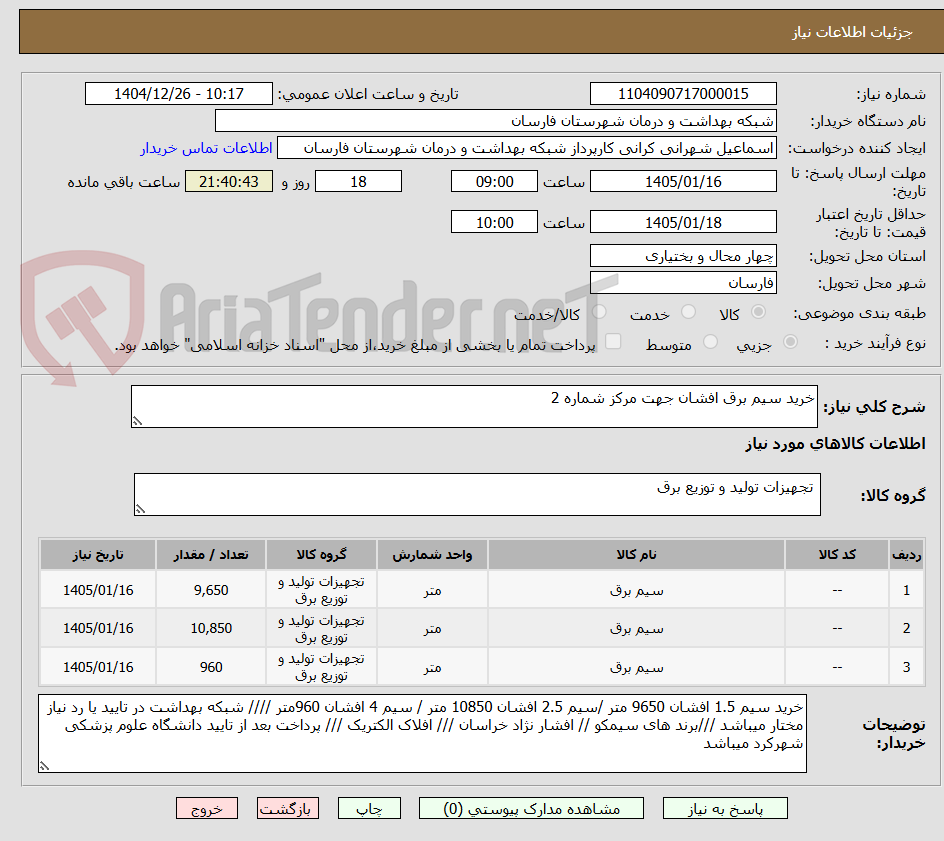Click the نام دستگاه خریدار field

pos(495,121)
